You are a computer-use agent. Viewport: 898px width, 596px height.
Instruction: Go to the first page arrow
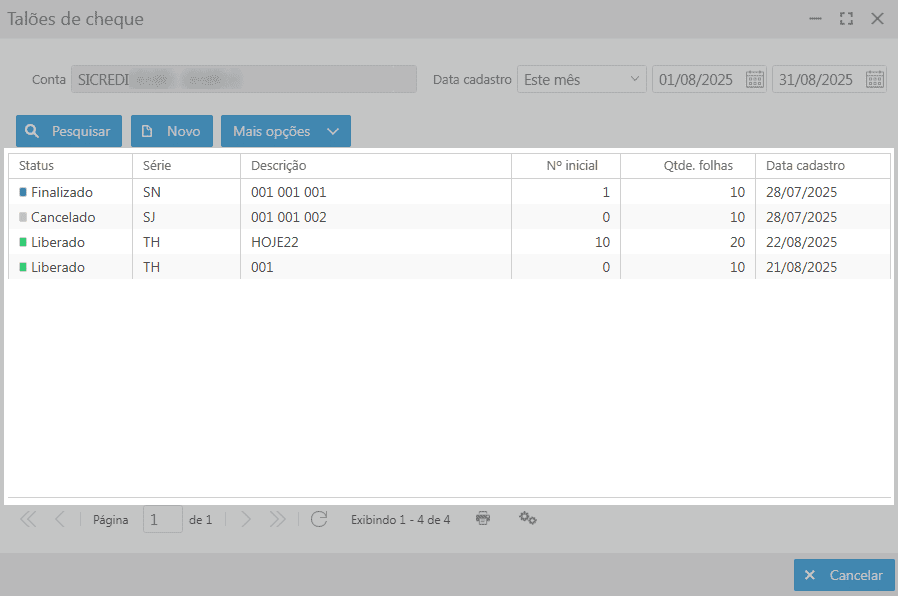point(28,519)
